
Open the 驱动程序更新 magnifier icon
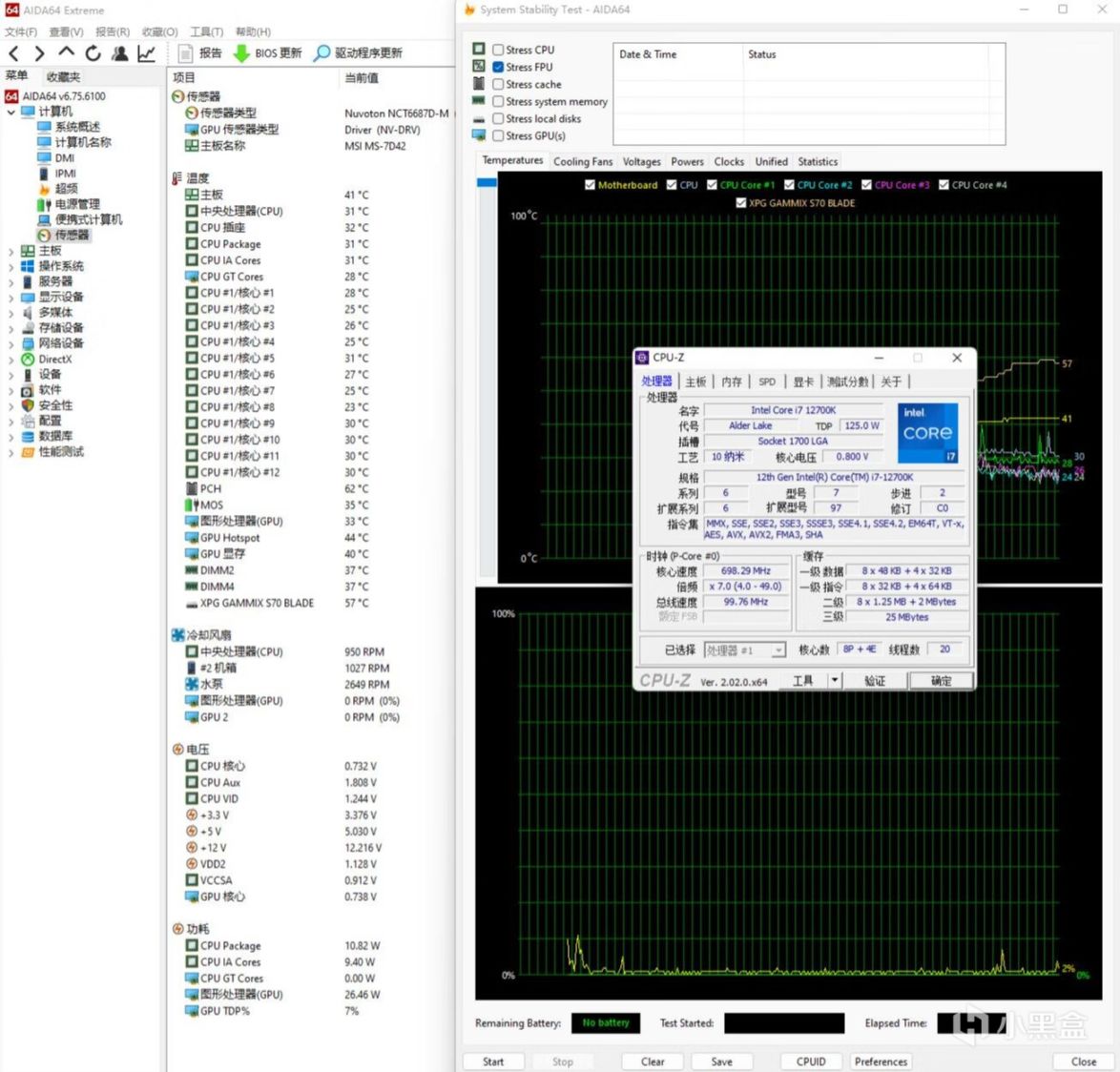322,53
